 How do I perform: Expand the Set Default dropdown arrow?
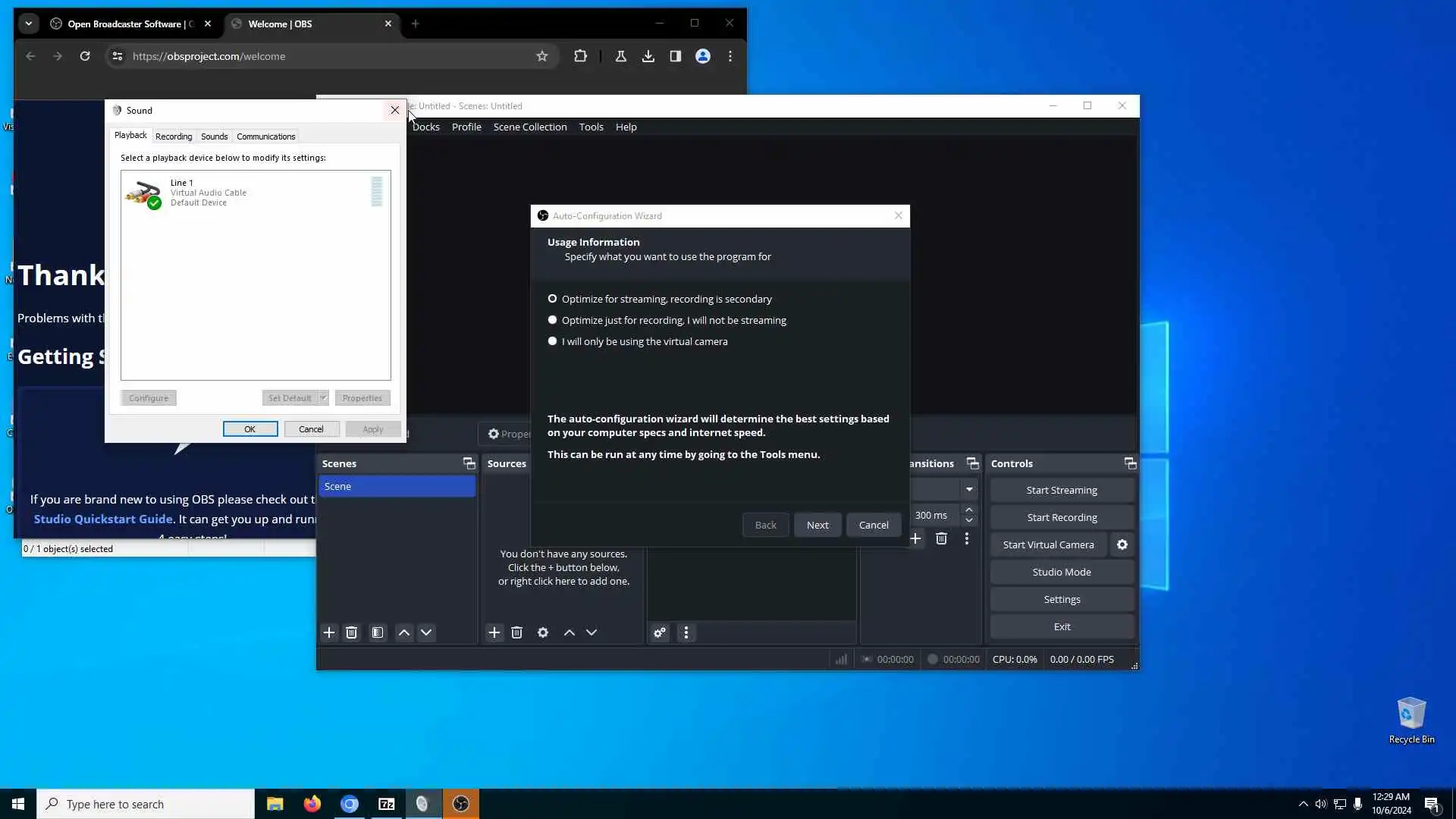pyautogui.click(x=323, y=398)
